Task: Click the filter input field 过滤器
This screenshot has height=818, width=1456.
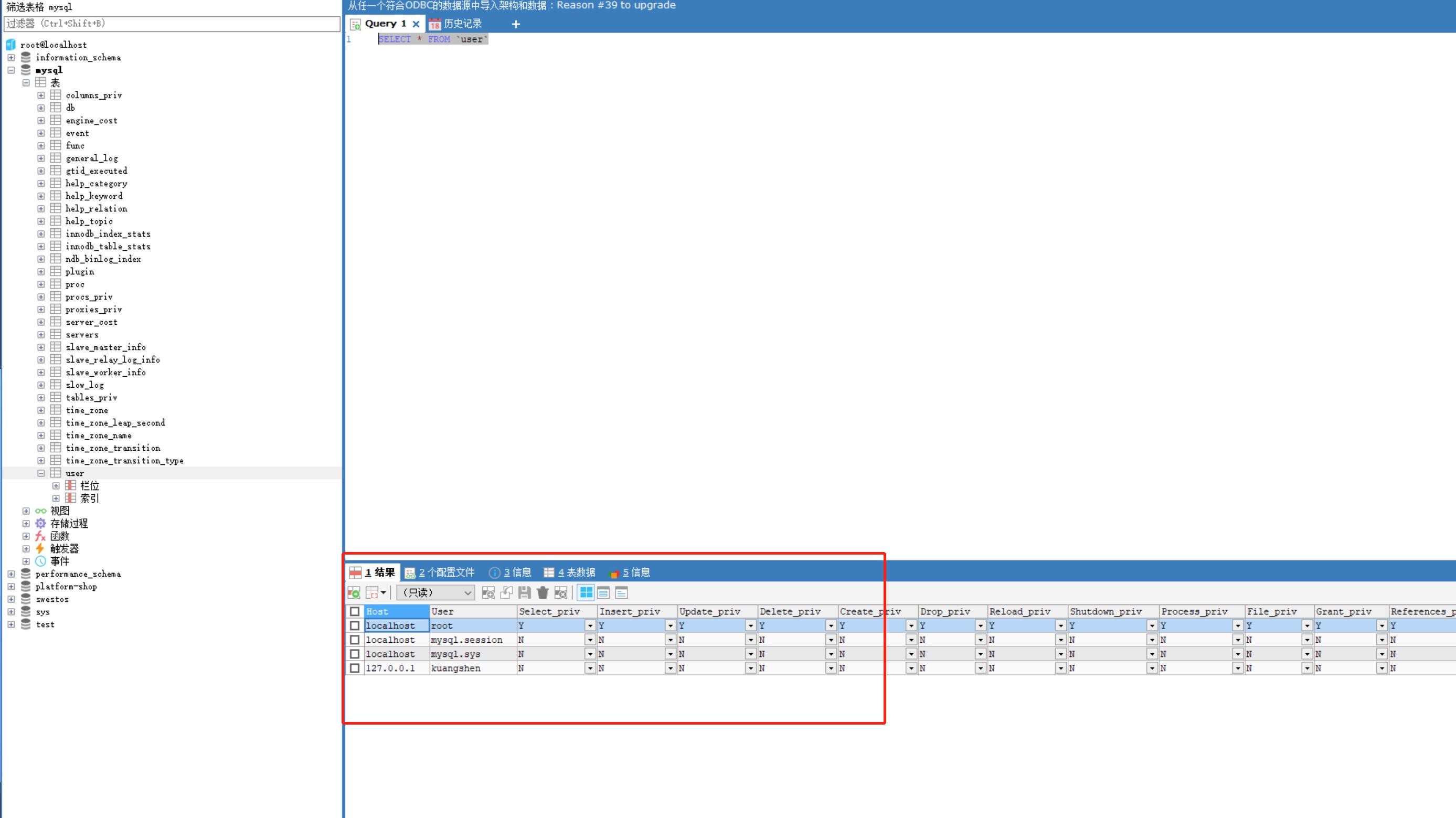Action: (172, 24)
